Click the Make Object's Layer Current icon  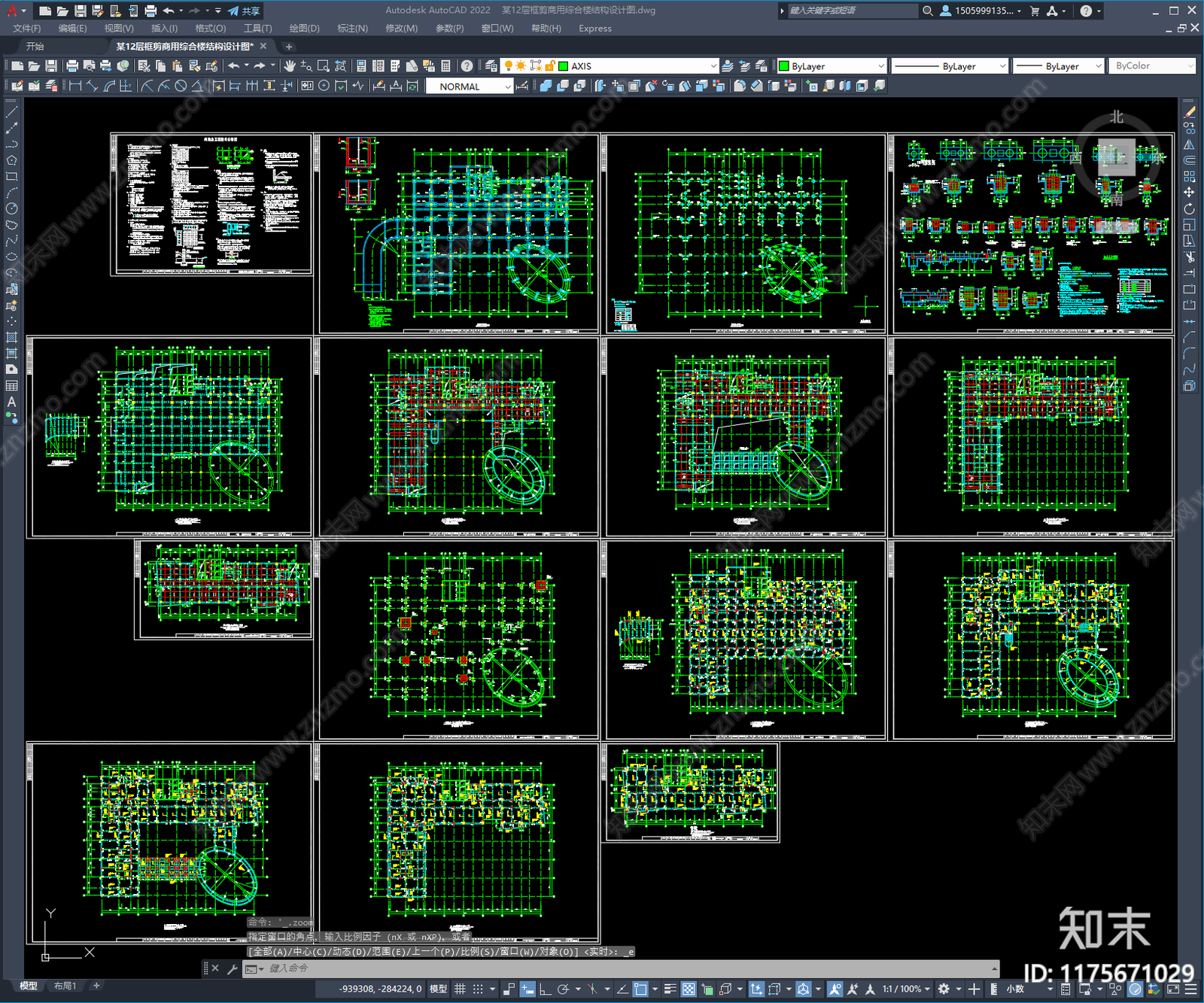tap(728, 66)
